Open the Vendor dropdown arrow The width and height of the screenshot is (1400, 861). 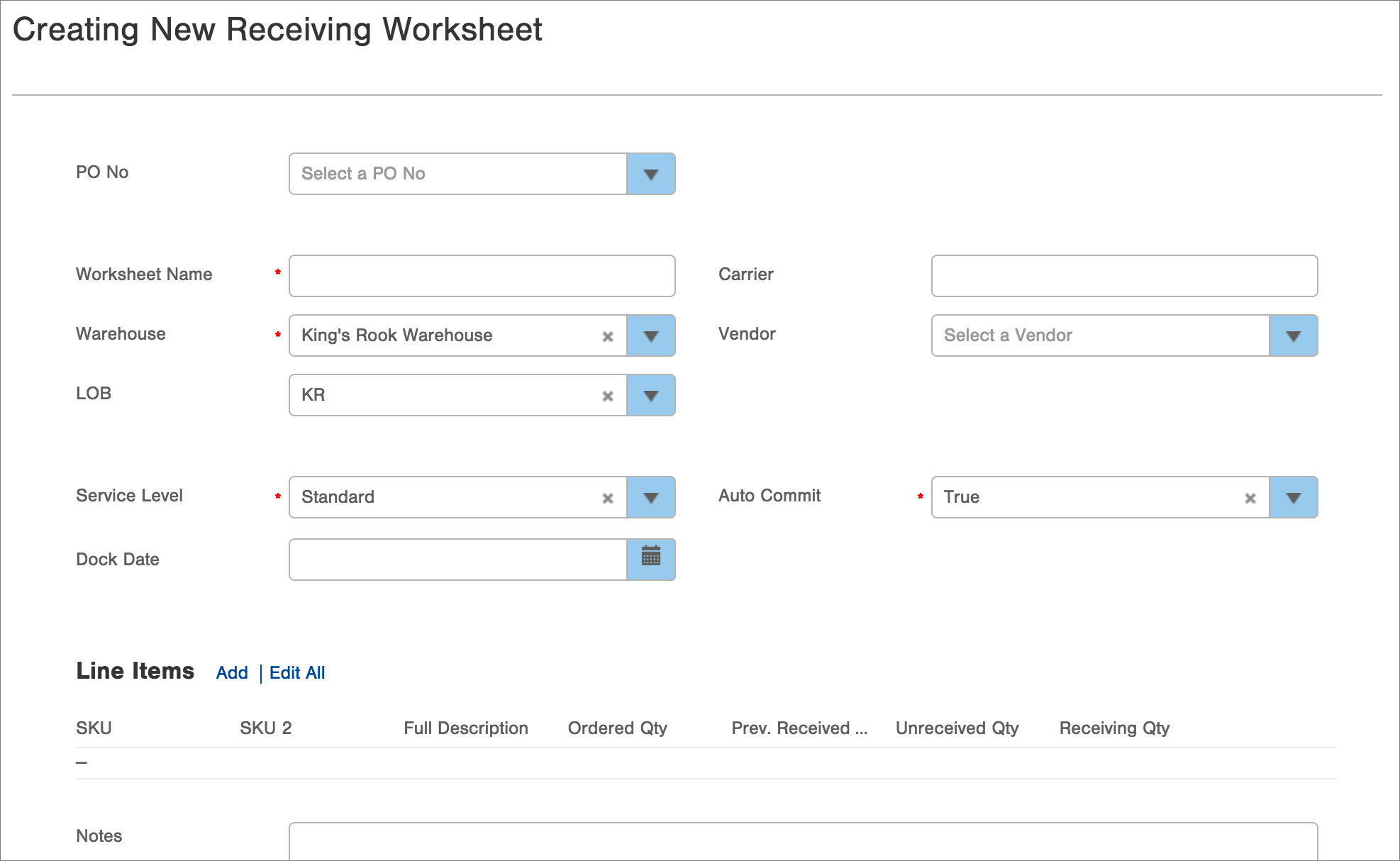1293,335
